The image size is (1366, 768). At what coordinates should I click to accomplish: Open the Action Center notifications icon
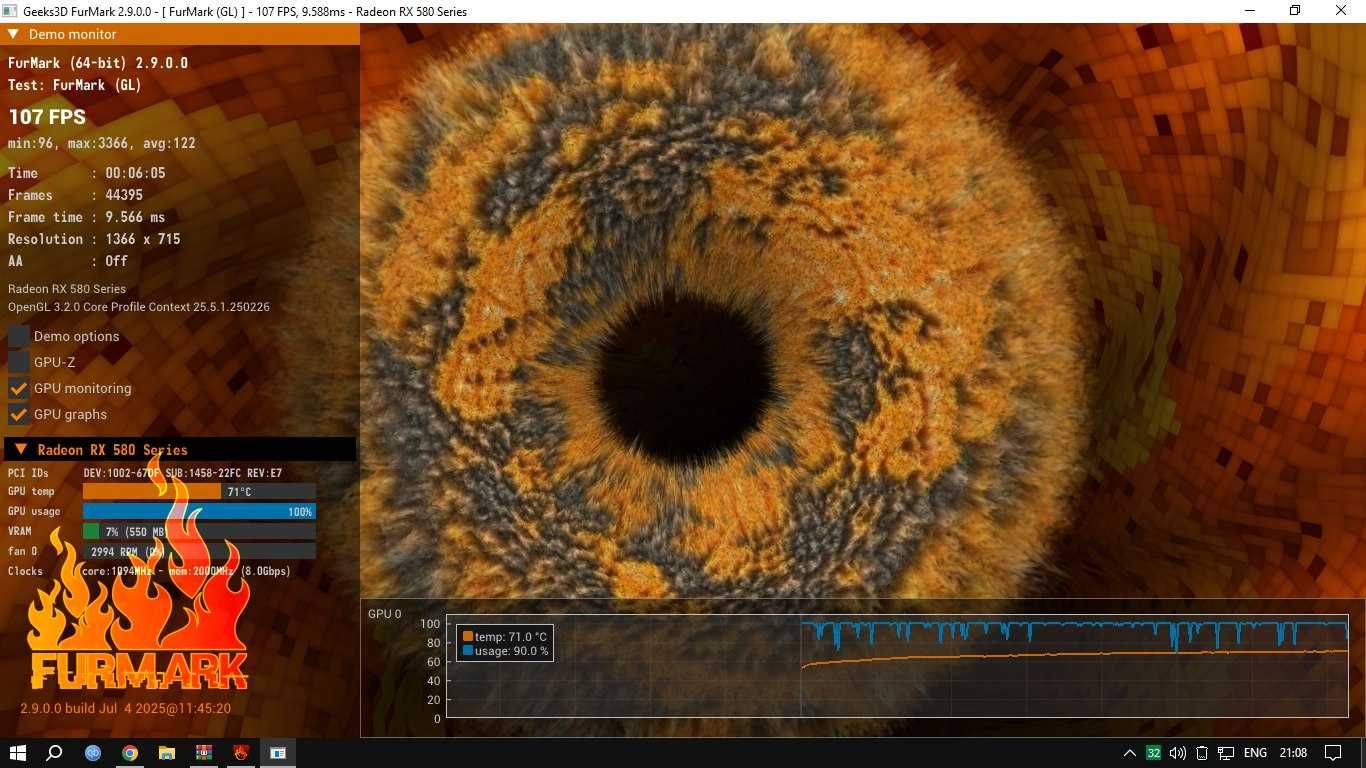1333,753
